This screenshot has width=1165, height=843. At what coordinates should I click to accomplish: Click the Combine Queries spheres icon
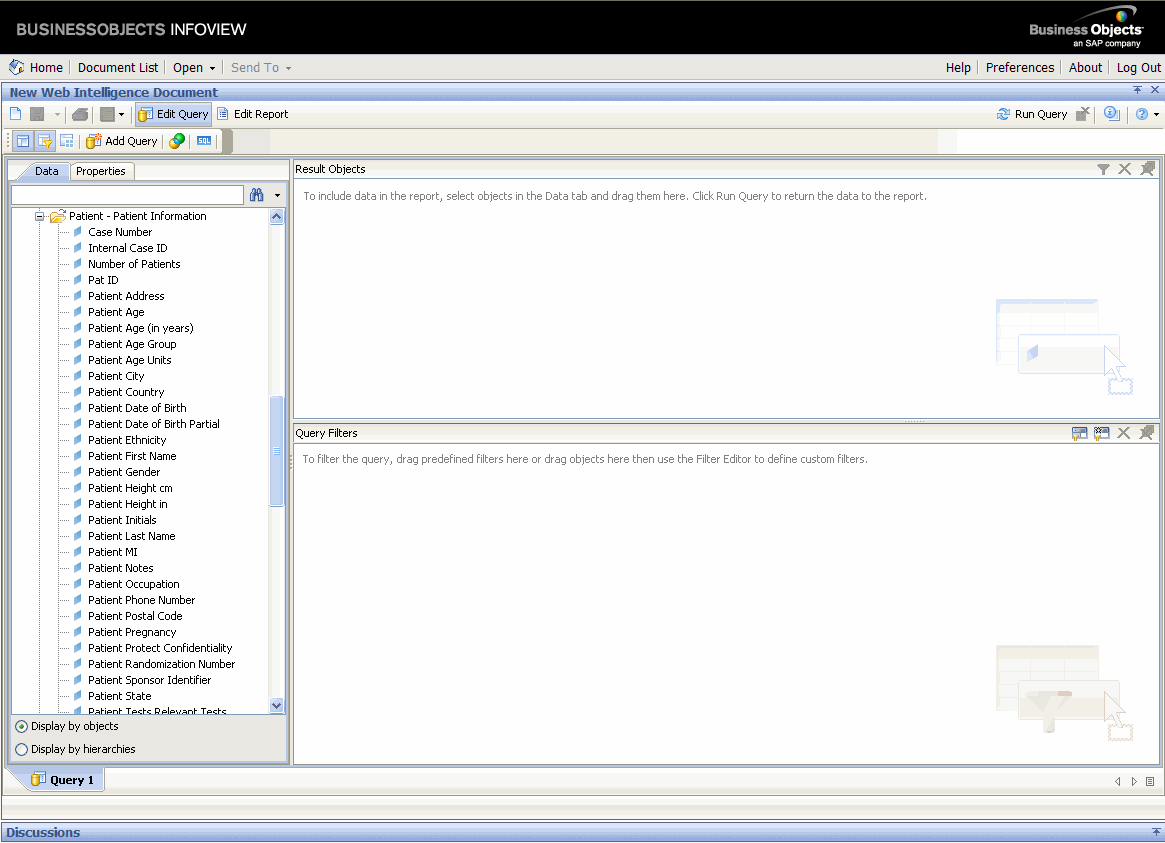[177, 140]
